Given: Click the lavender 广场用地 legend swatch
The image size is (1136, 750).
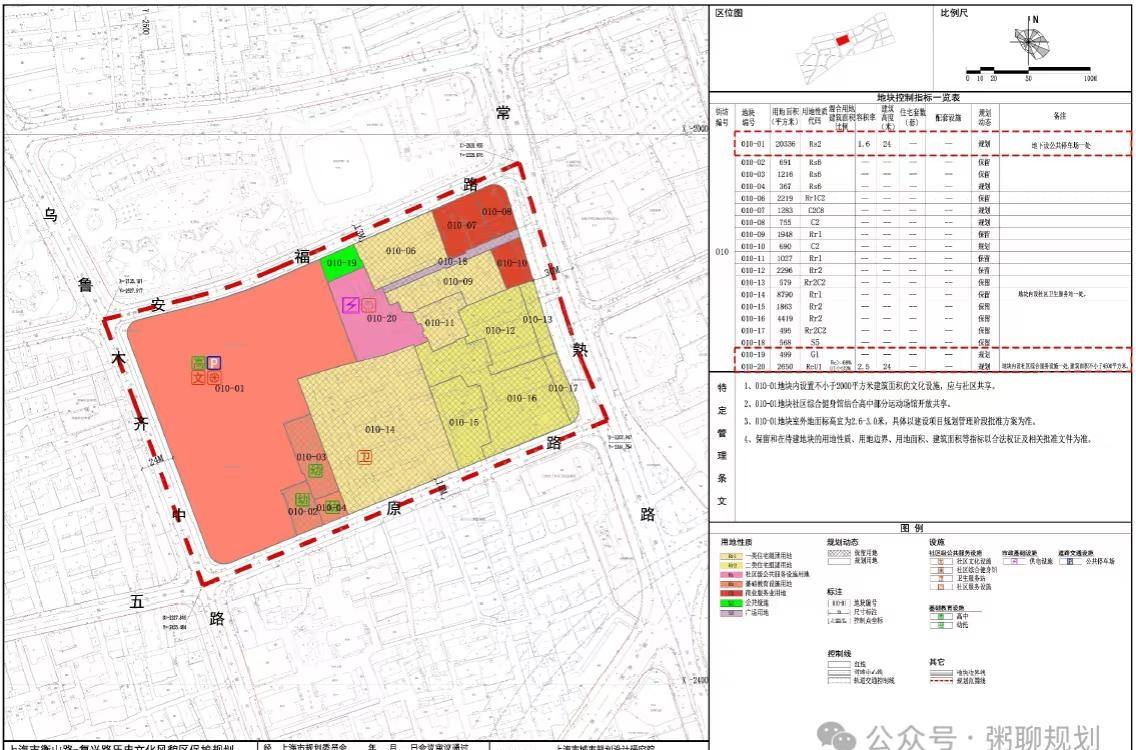Looking at the screenshot, I should click(x=731, y=613).
